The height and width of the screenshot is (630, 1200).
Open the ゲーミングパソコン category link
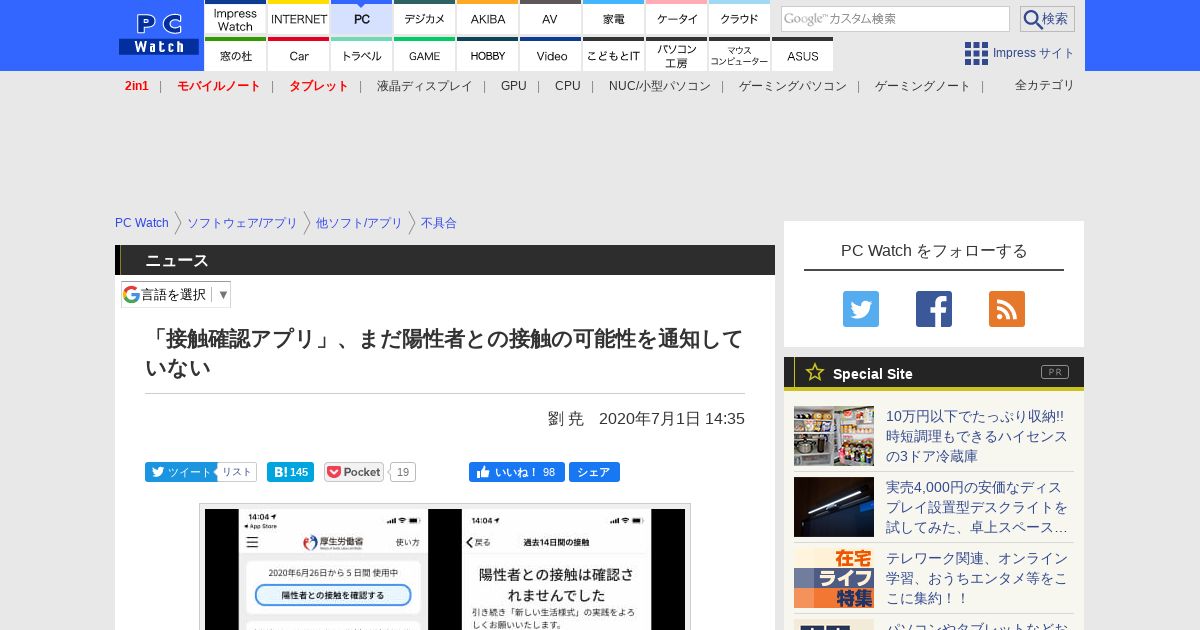point(793,86)
